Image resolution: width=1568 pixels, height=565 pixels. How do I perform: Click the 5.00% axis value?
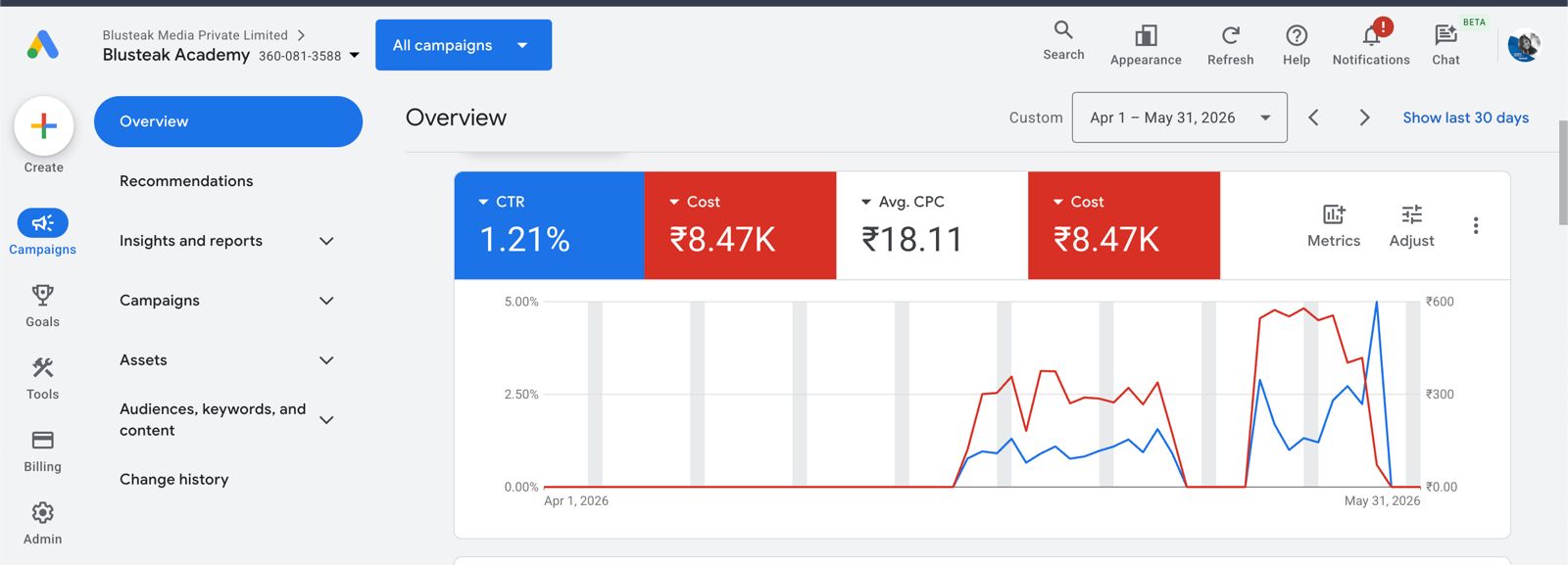521,302
